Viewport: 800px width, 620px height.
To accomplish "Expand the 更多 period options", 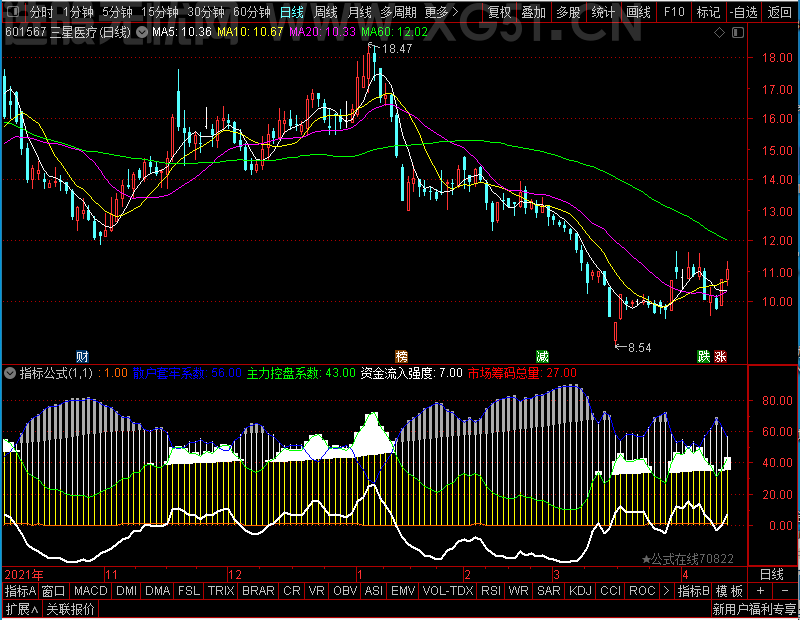I will coord(442,12).
